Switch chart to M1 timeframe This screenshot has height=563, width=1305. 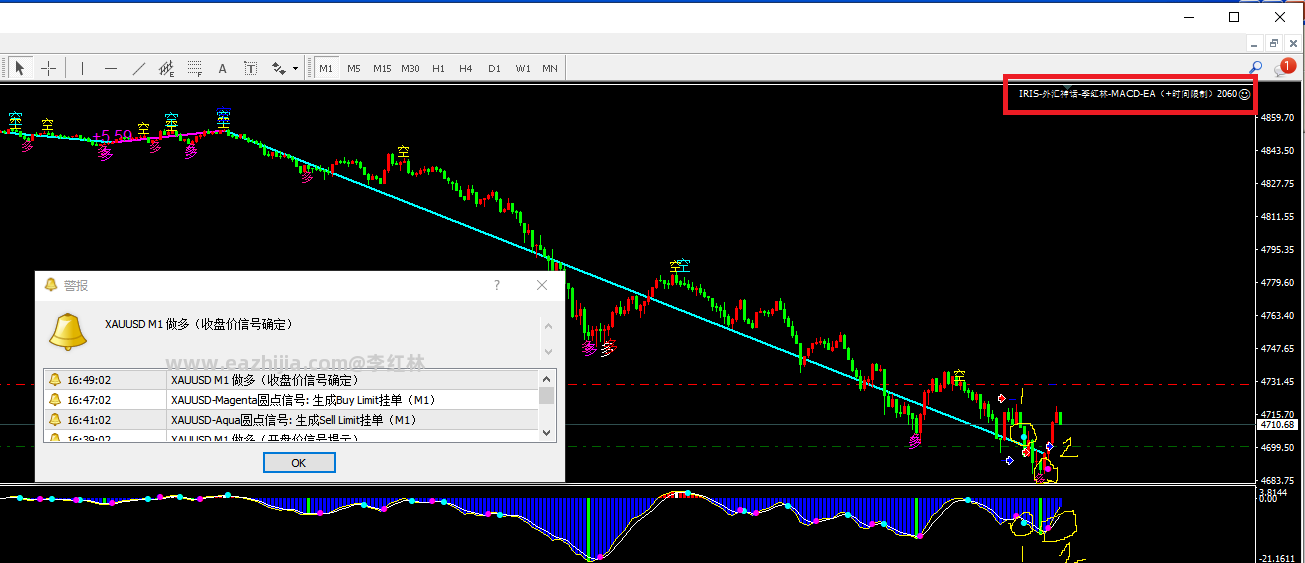pos(326,68)
